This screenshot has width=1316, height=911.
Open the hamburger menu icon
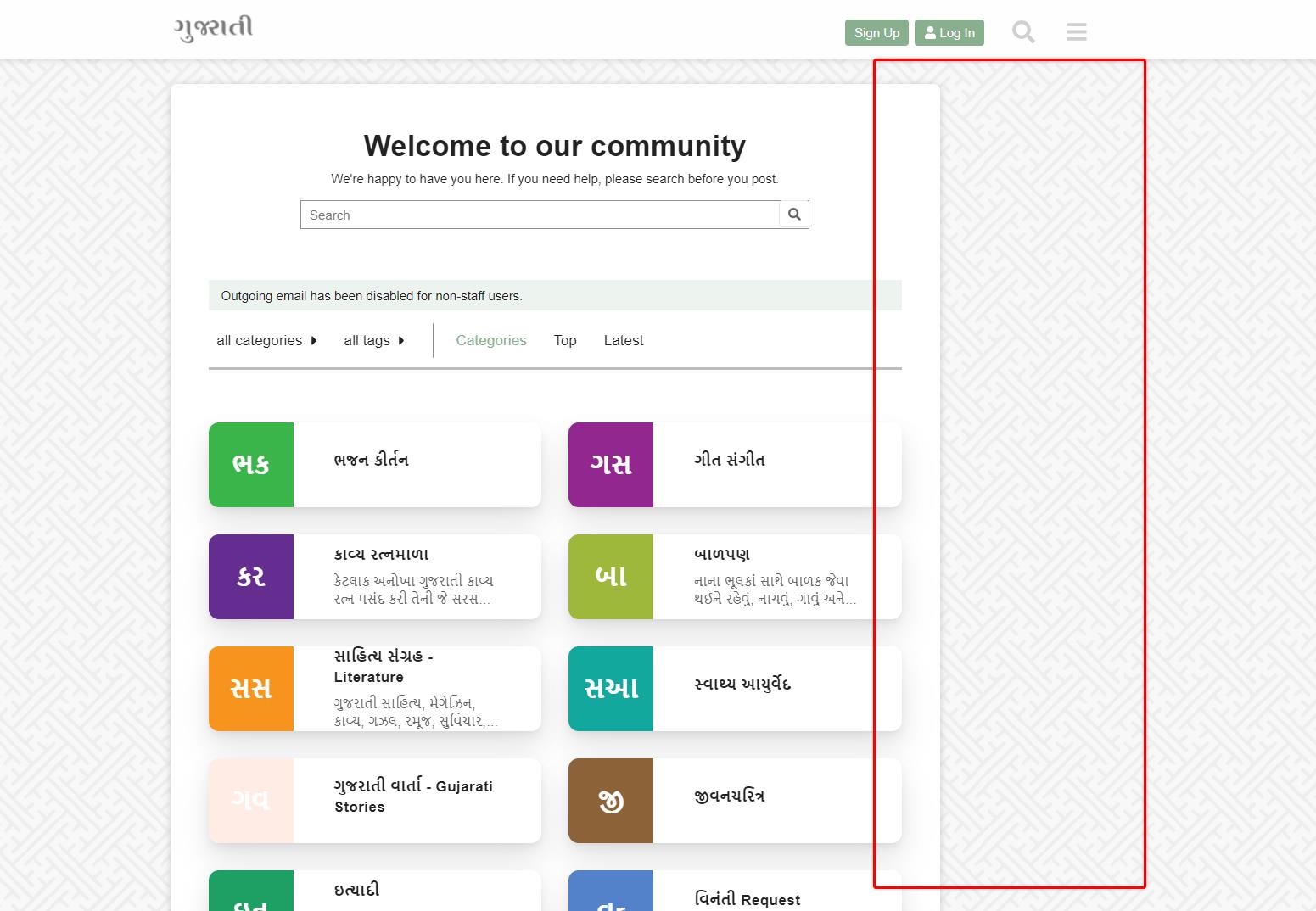click(x=1076, y=32)
